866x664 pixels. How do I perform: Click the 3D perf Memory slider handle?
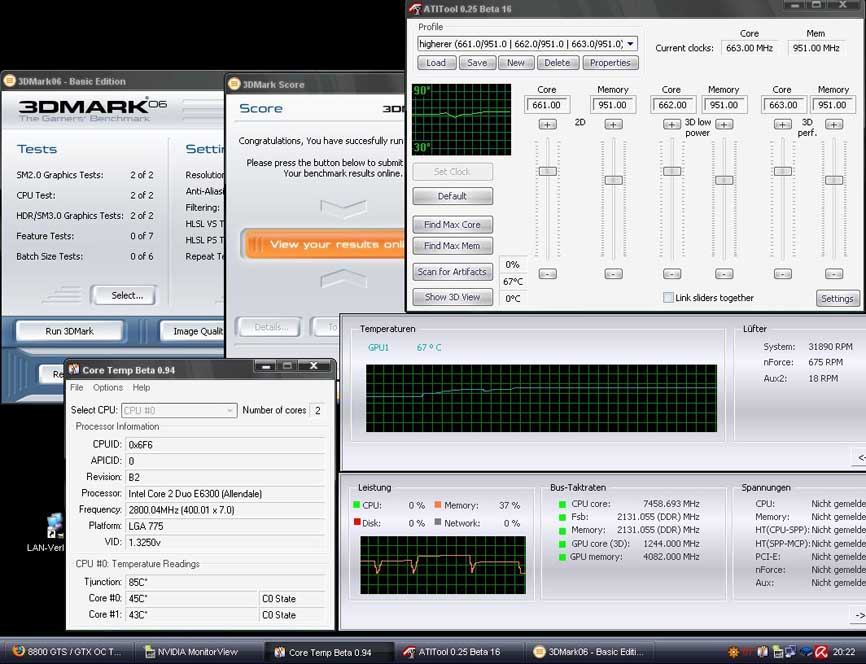(x=834, y=180)
